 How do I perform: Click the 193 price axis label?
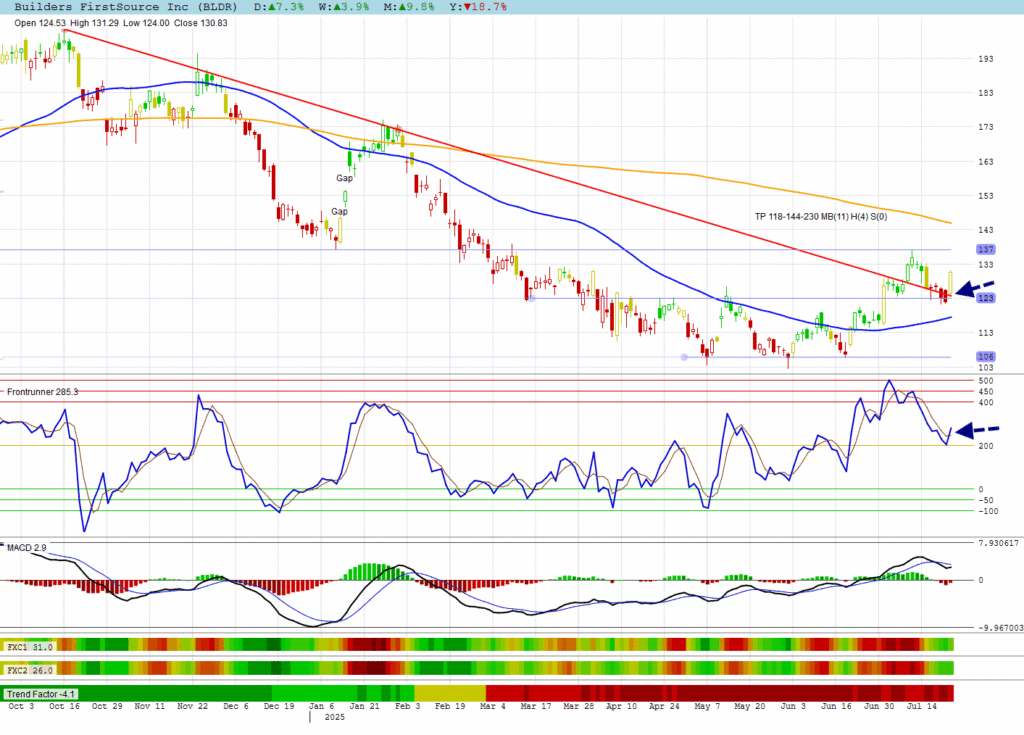985,59
